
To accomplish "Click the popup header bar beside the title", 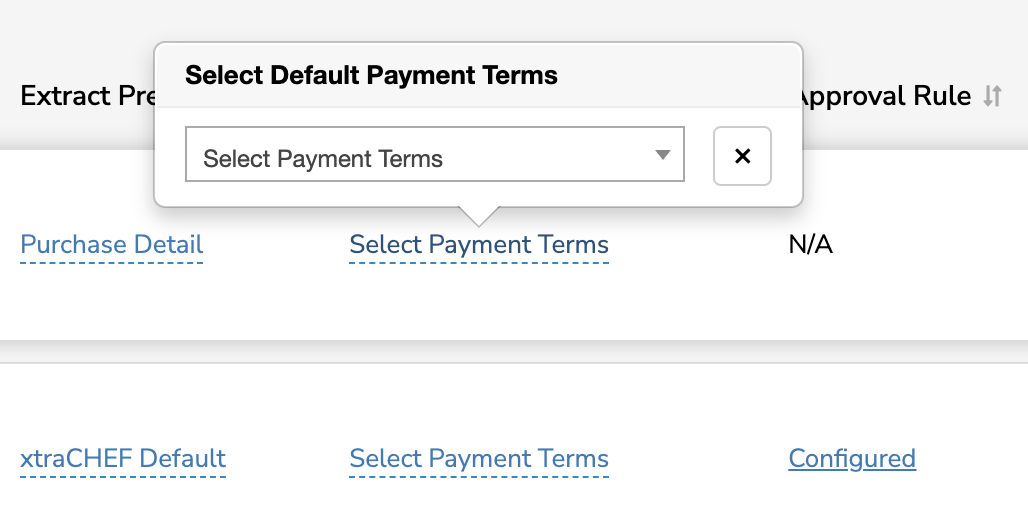I will [680, 75].
